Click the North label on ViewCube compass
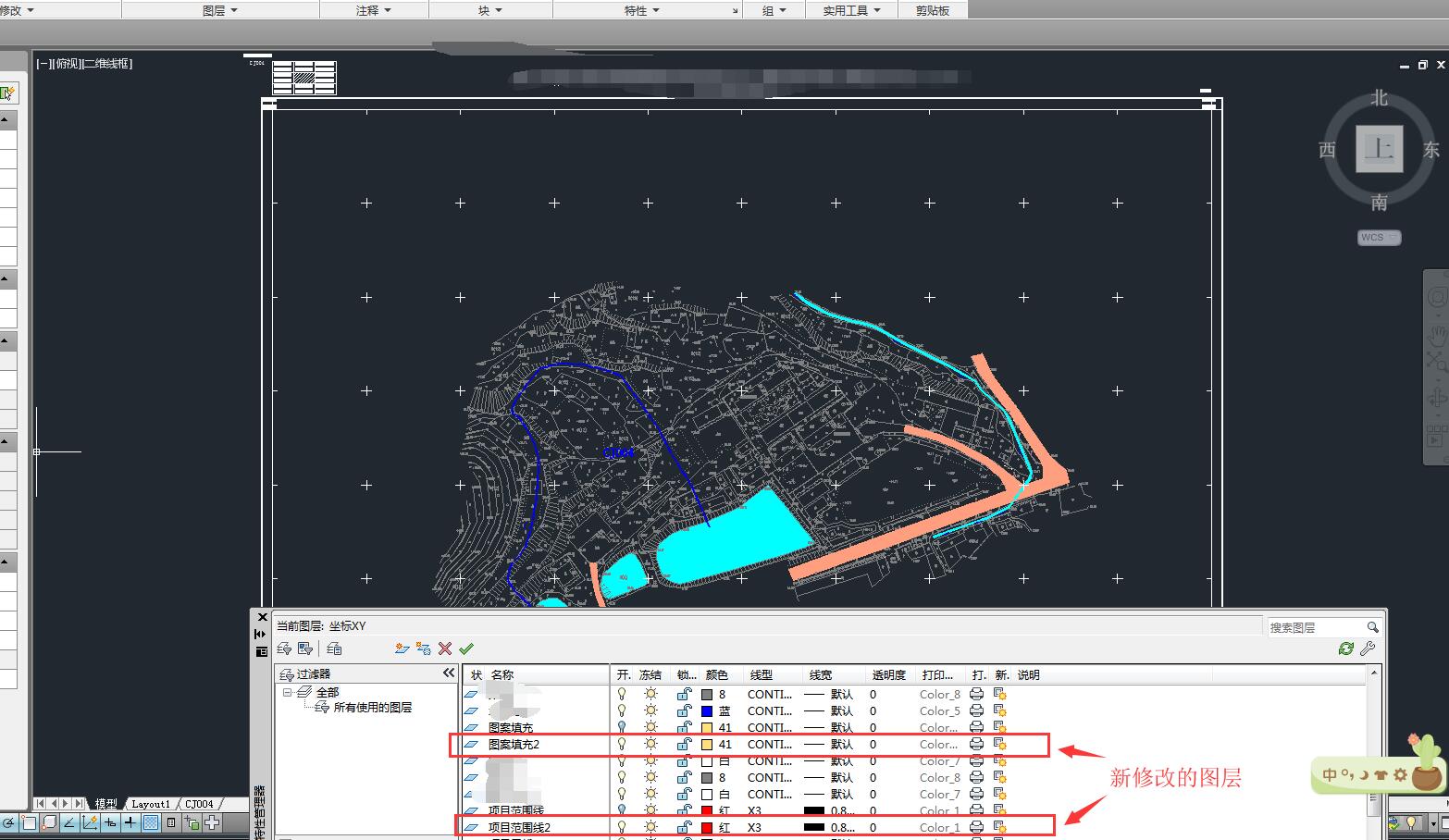Image resolution: width=1449 pixels, height=840 pixels. [x=1380, y=98]
